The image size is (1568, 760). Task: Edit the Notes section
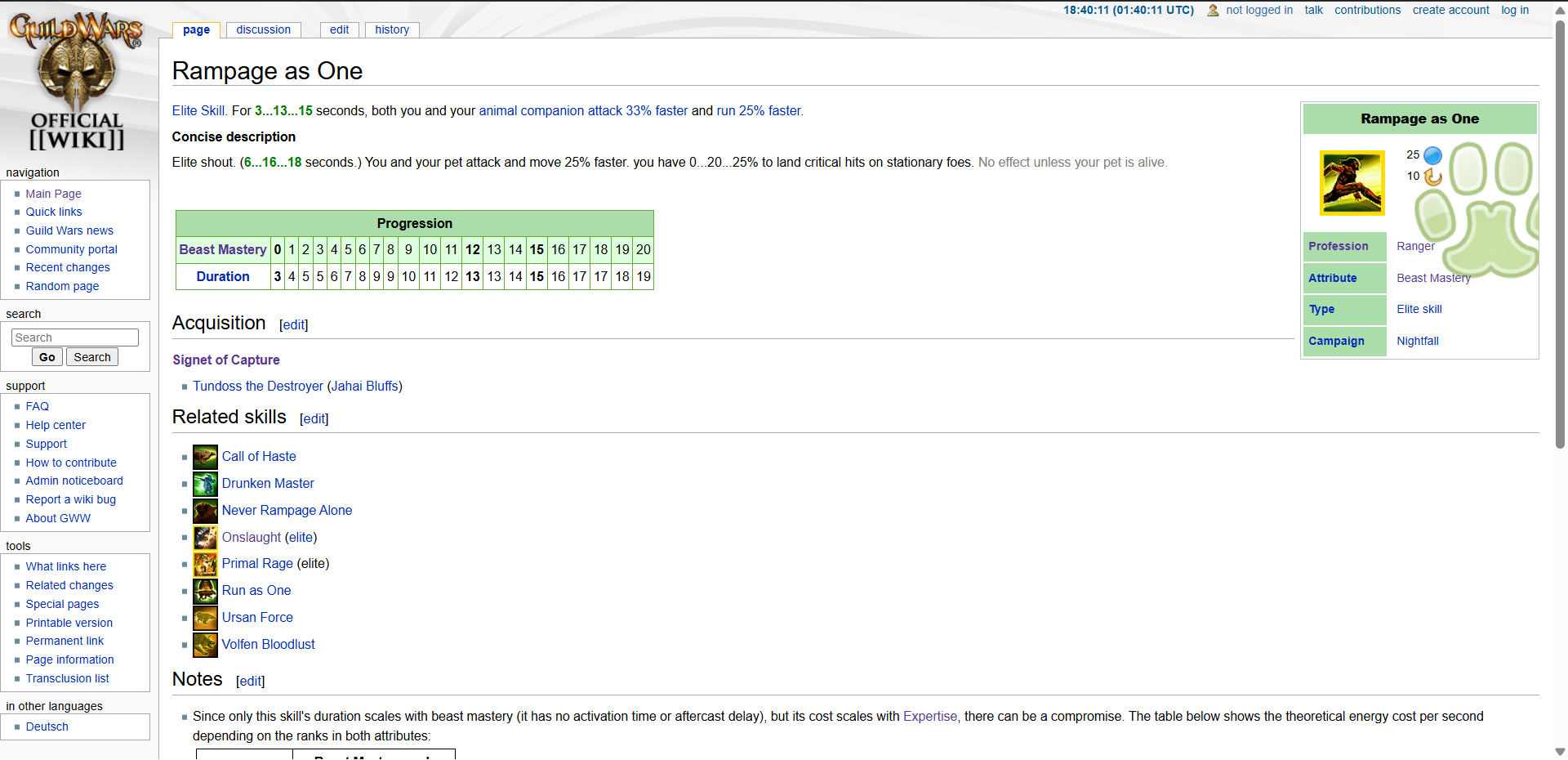(250, 681)
